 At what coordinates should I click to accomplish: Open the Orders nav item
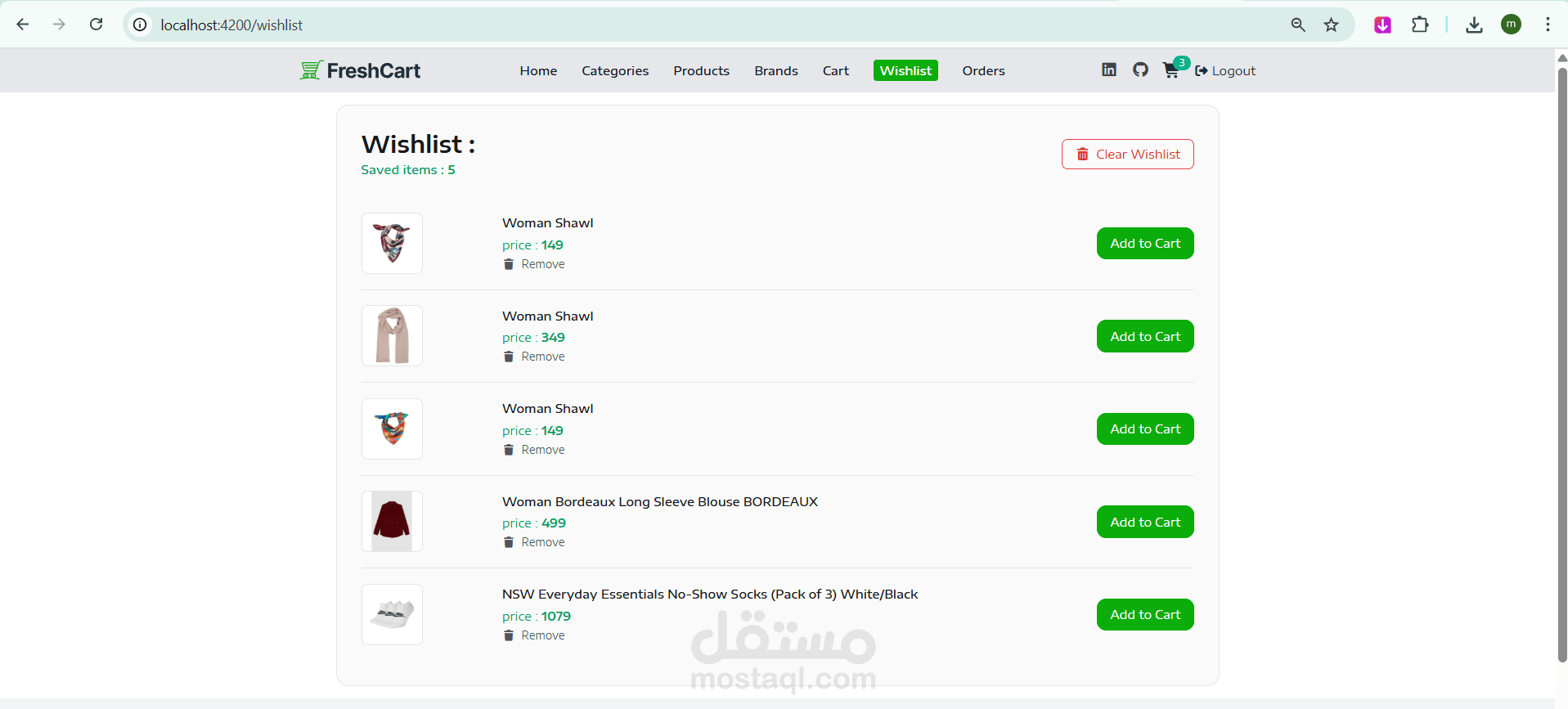pos(983,70)
